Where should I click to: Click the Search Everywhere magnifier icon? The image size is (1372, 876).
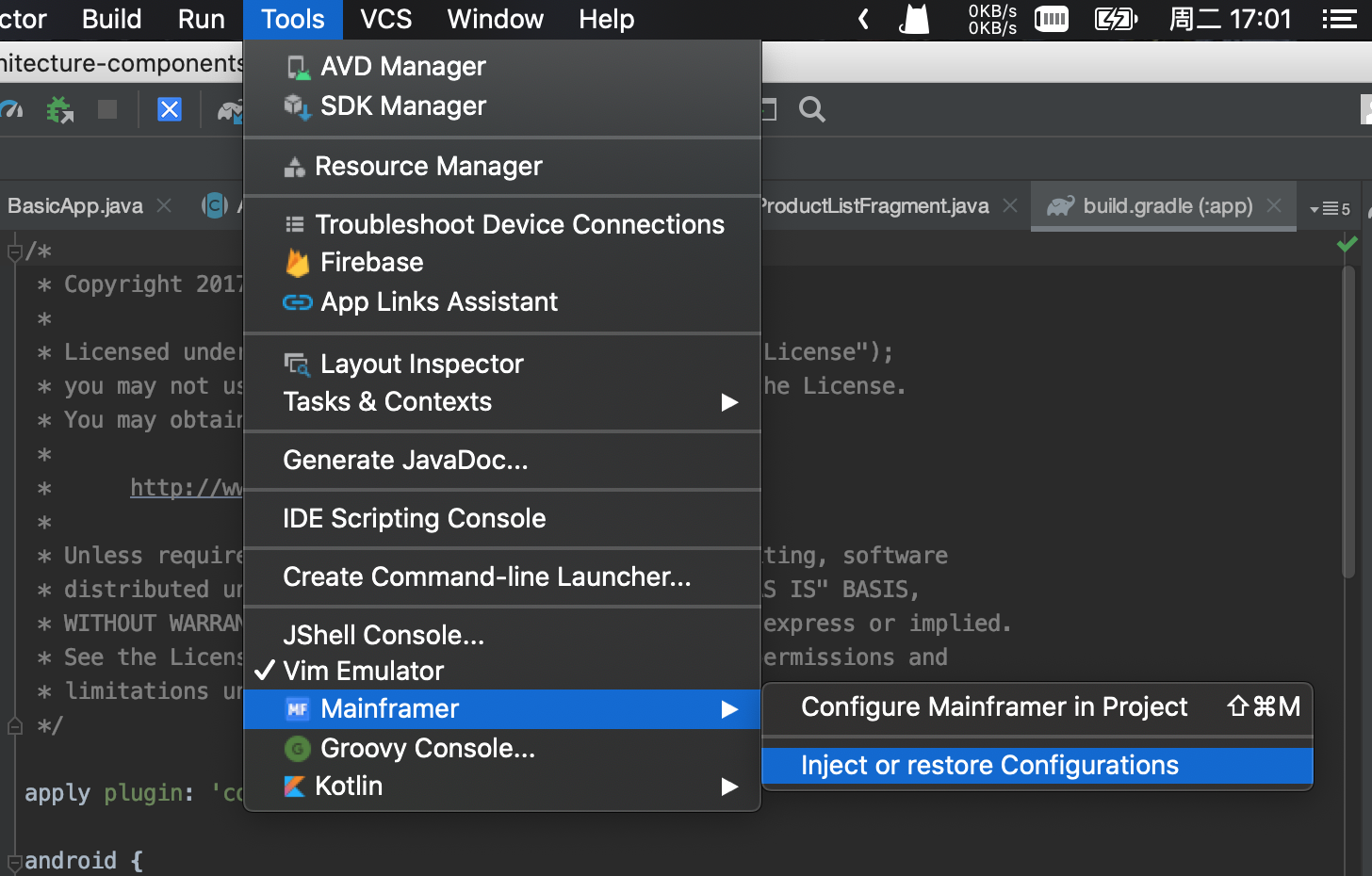[x=811, y=110]
